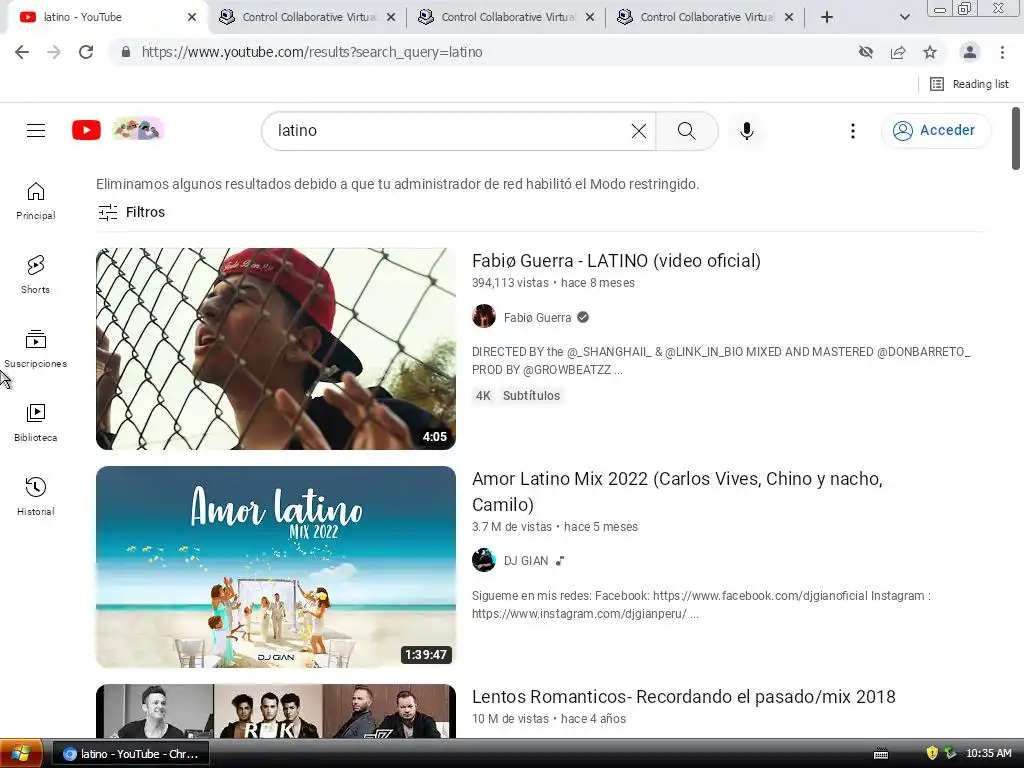Open the Chrome three-dot menu
The width and height of the screenshot is (1024, 768).
pyautogui.click(x=1002, y=52)
